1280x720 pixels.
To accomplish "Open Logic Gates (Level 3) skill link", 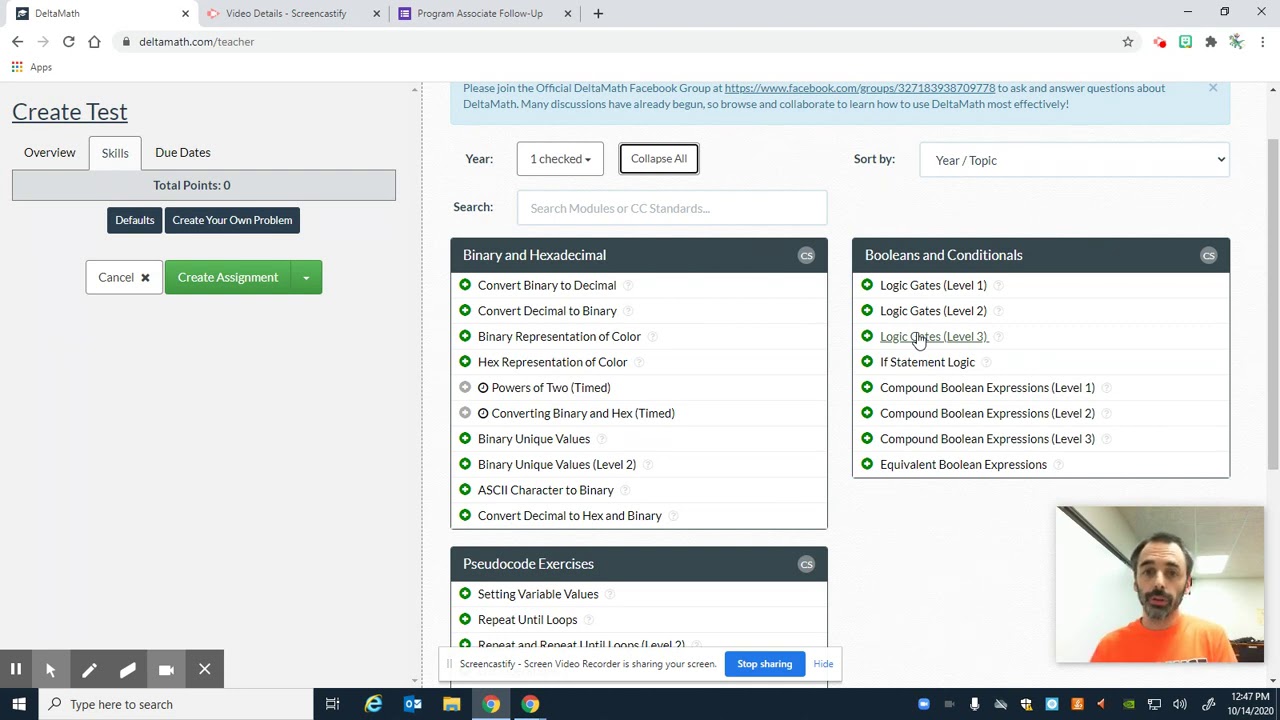I will coord(933,336).
